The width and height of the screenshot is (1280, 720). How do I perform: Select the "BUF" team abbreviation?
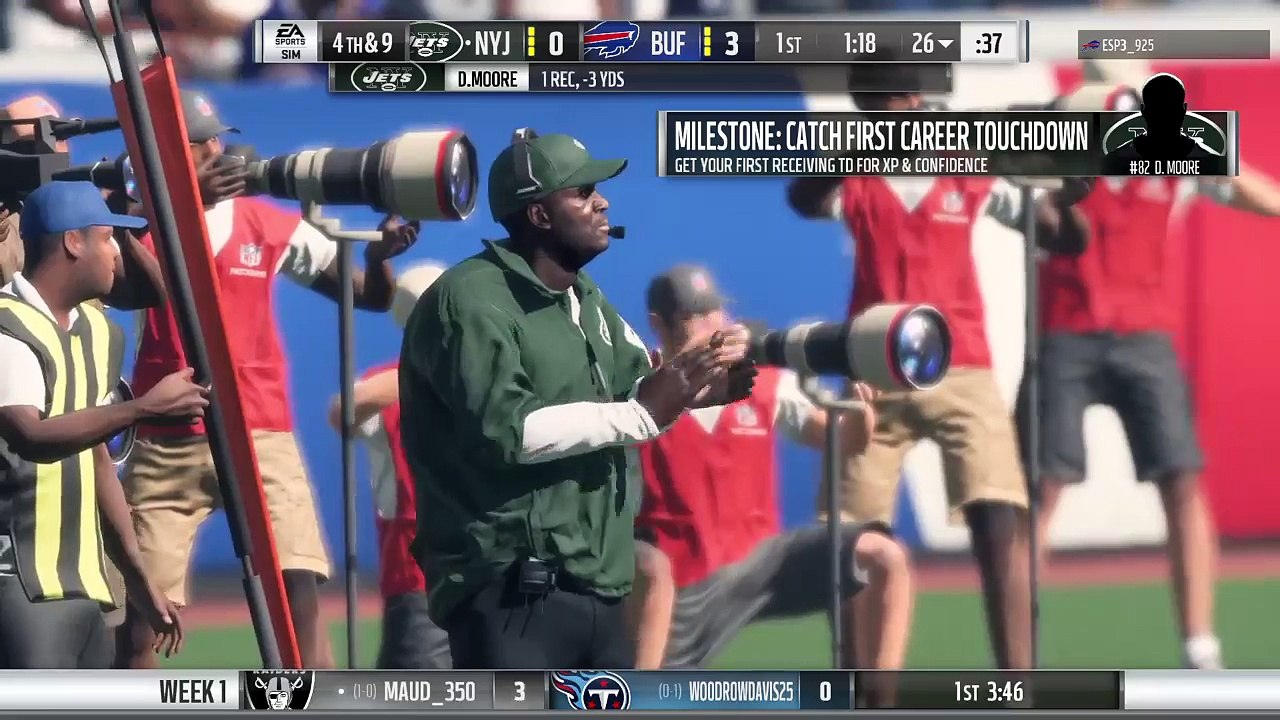tap(668, 44)
